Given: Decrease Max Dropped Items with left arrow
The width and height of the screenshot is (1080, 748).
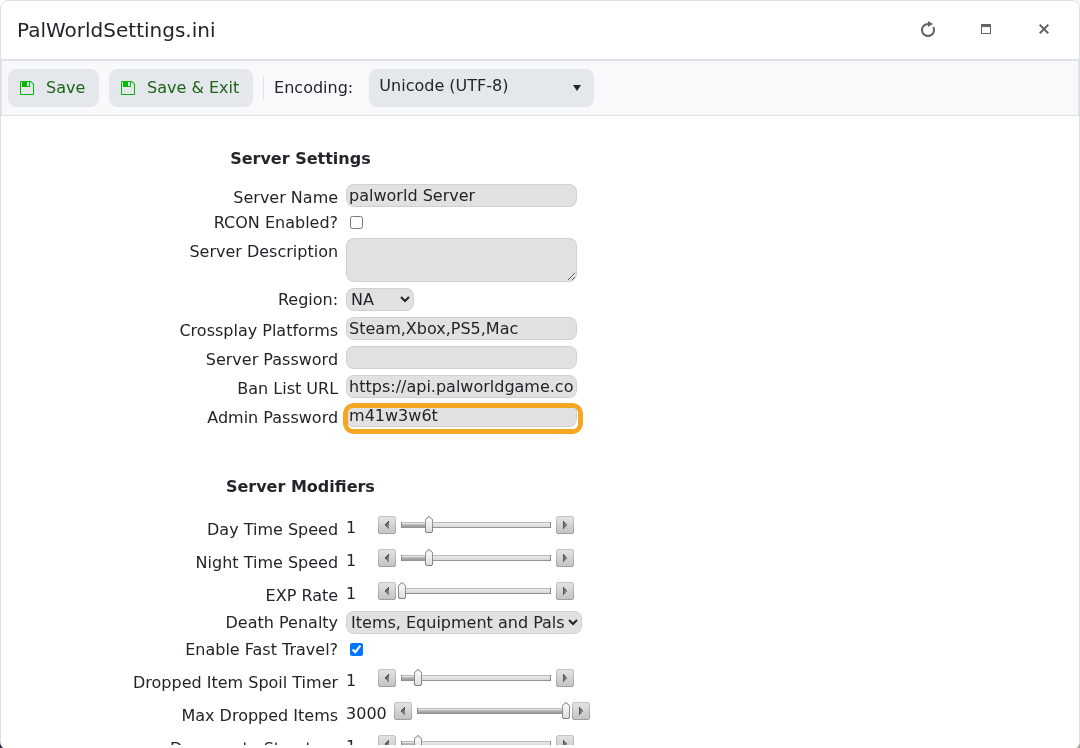Looking at the screenshot, I should click(403, 711).
